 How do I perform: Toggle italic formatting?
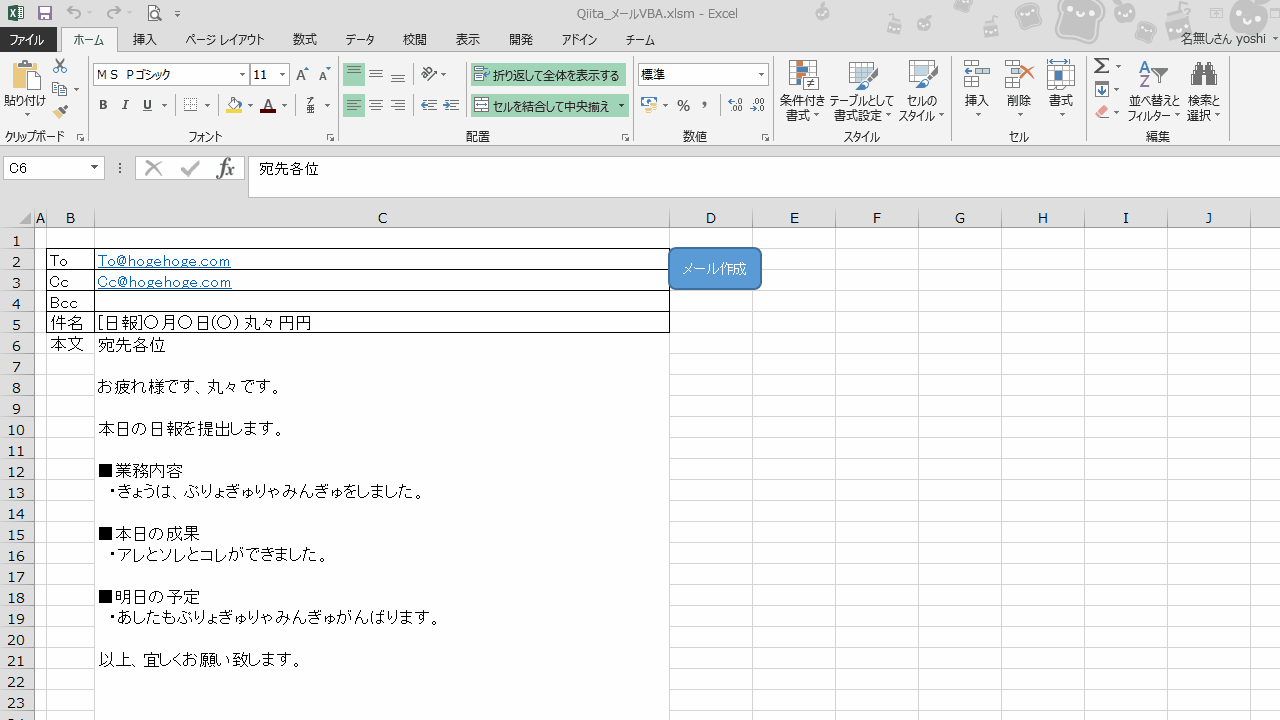click(x=124, y=105)
